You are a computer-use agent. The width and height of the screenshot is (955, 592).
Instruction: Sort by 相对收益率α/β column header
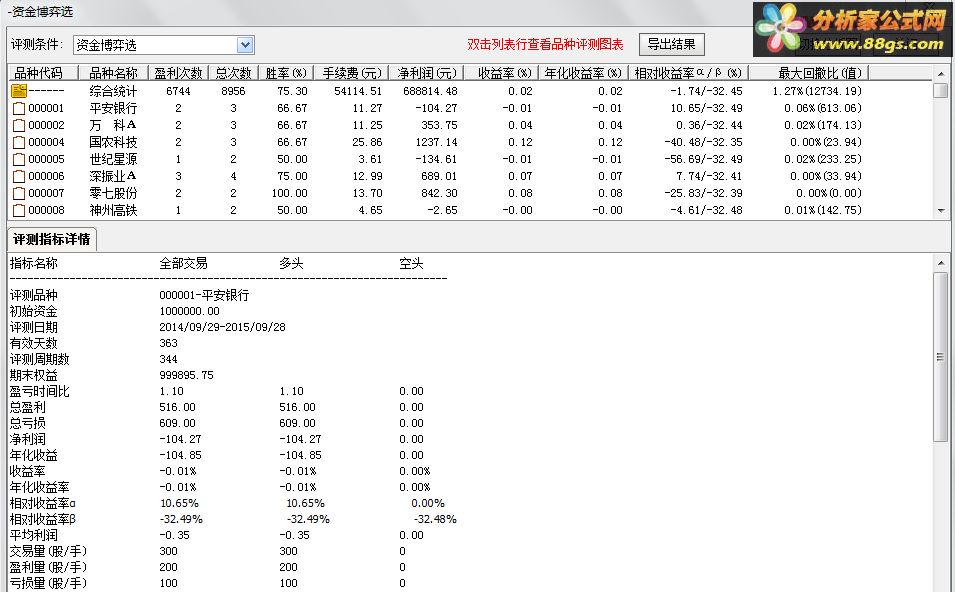[x=688, y=73]
